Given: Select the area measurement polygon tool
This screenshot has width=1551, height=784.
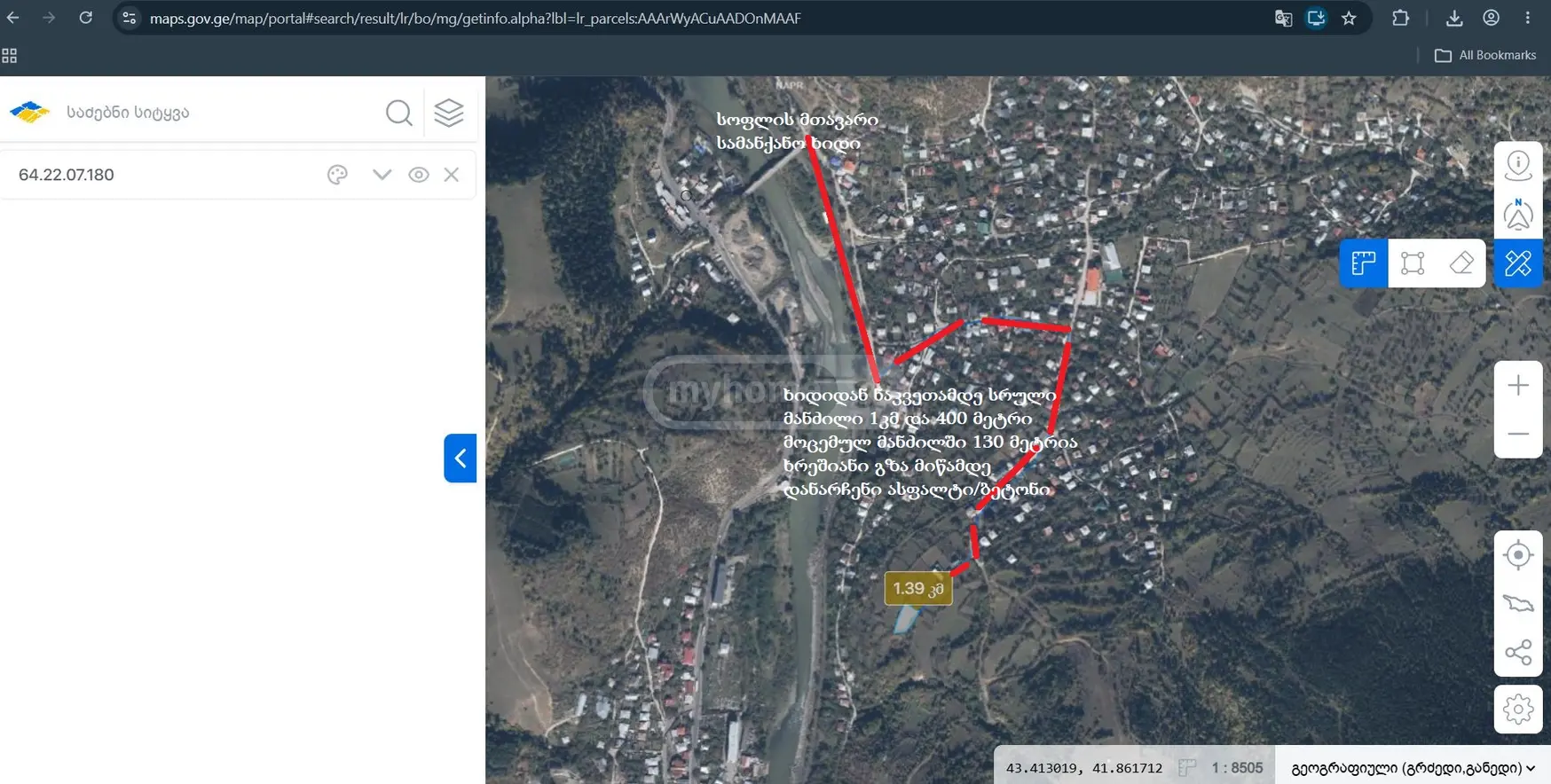Looking at the screenshot, I should pos(1413,263).
